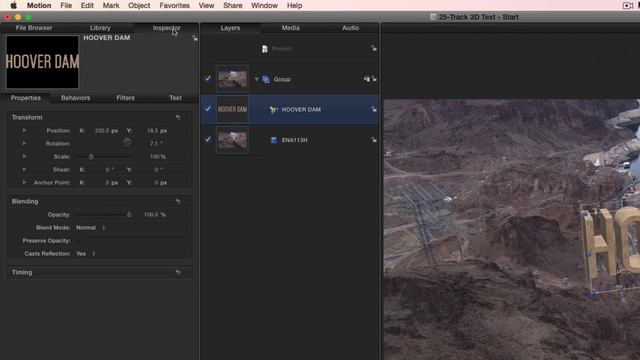The width and height of the screenshot is (640, 360).
Task: Click the Project document icon
Action: pos(265,49)
